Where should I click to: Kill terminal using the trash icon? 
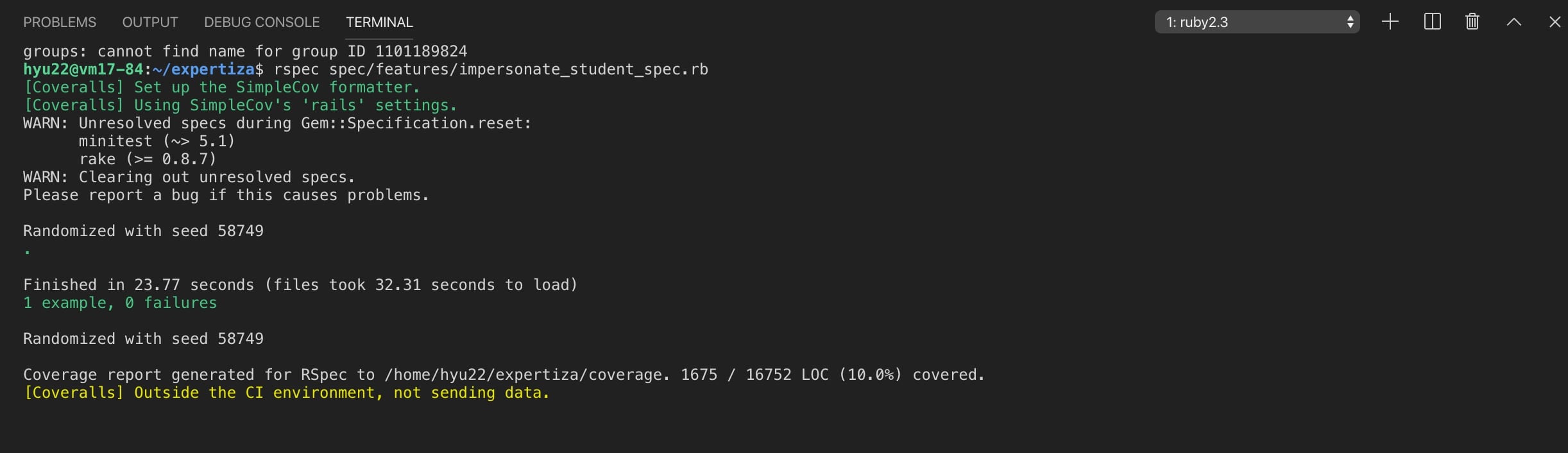pos(1472,22)
